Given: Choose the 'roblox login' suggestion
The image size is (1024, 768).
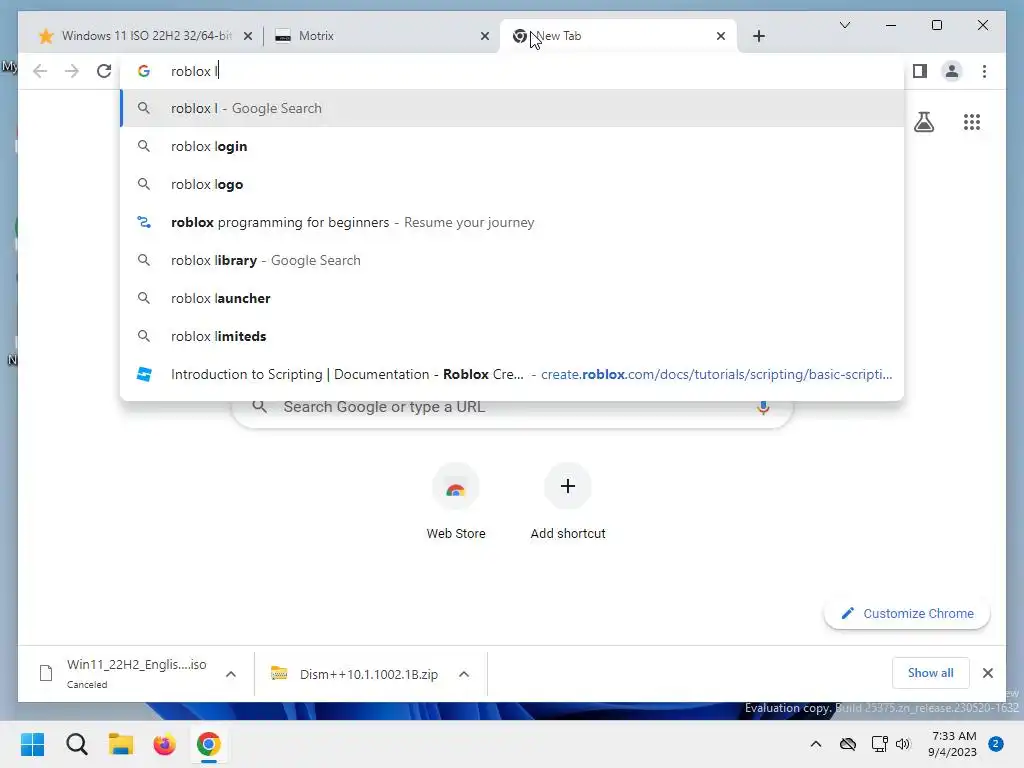Looking at the screenshot, I should pos(512,146).
